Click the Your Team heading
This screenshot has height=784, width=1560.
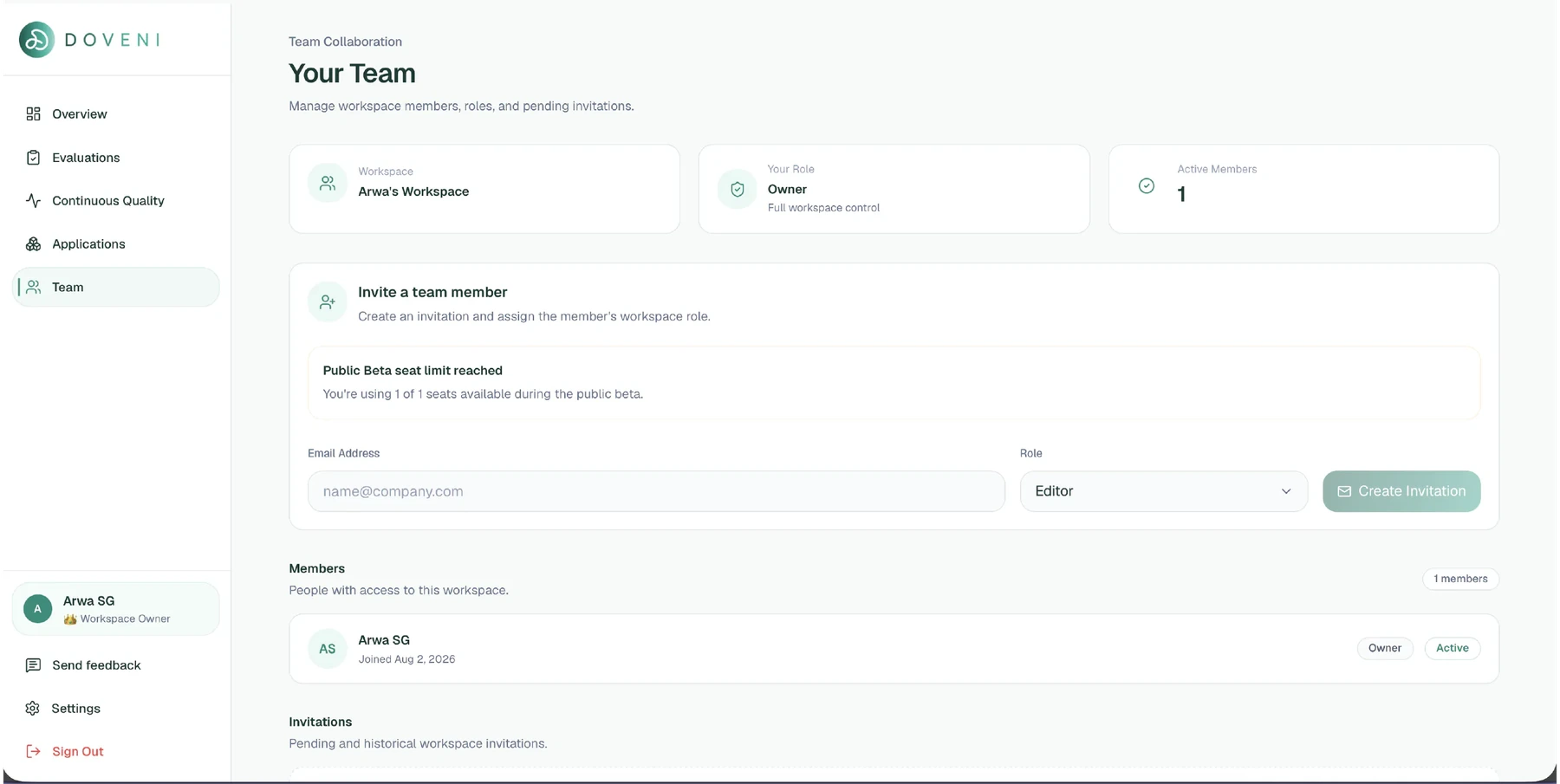click(352, 74)
